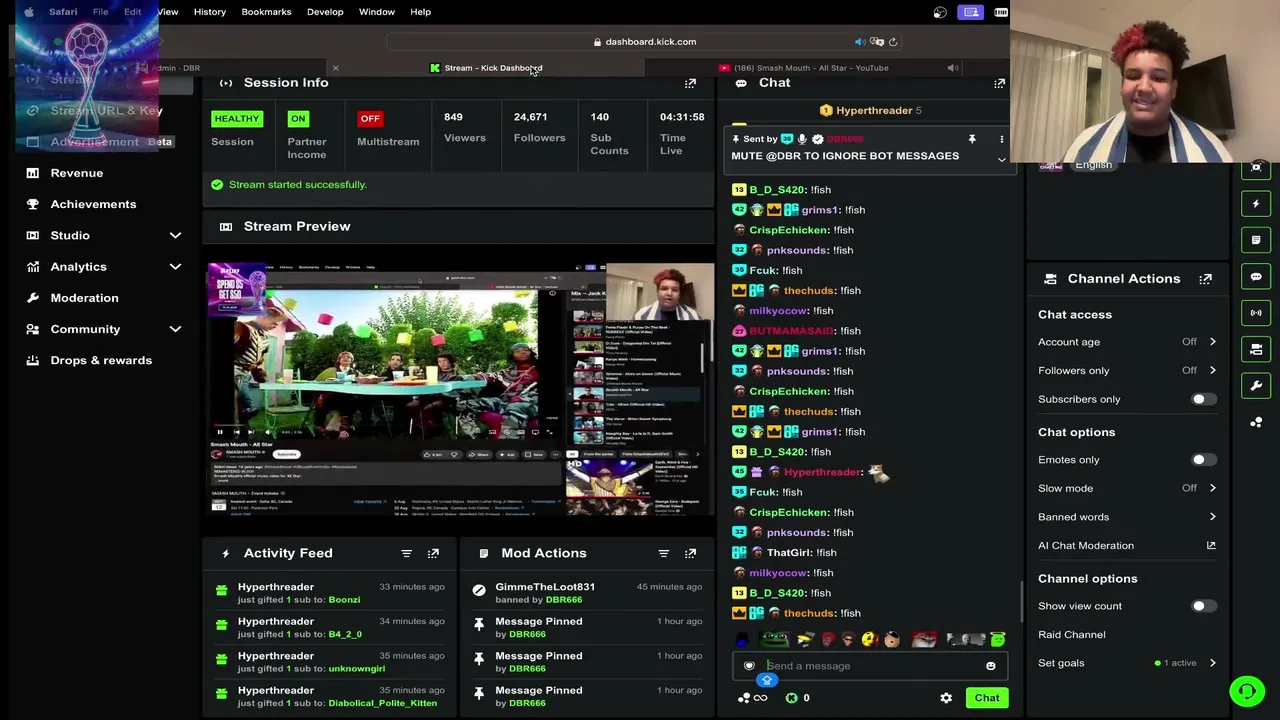The width and height of the screenshot is (1280, 720).
Task: Click Hyperthreader top gifter banner
Action: click(870, 110)
